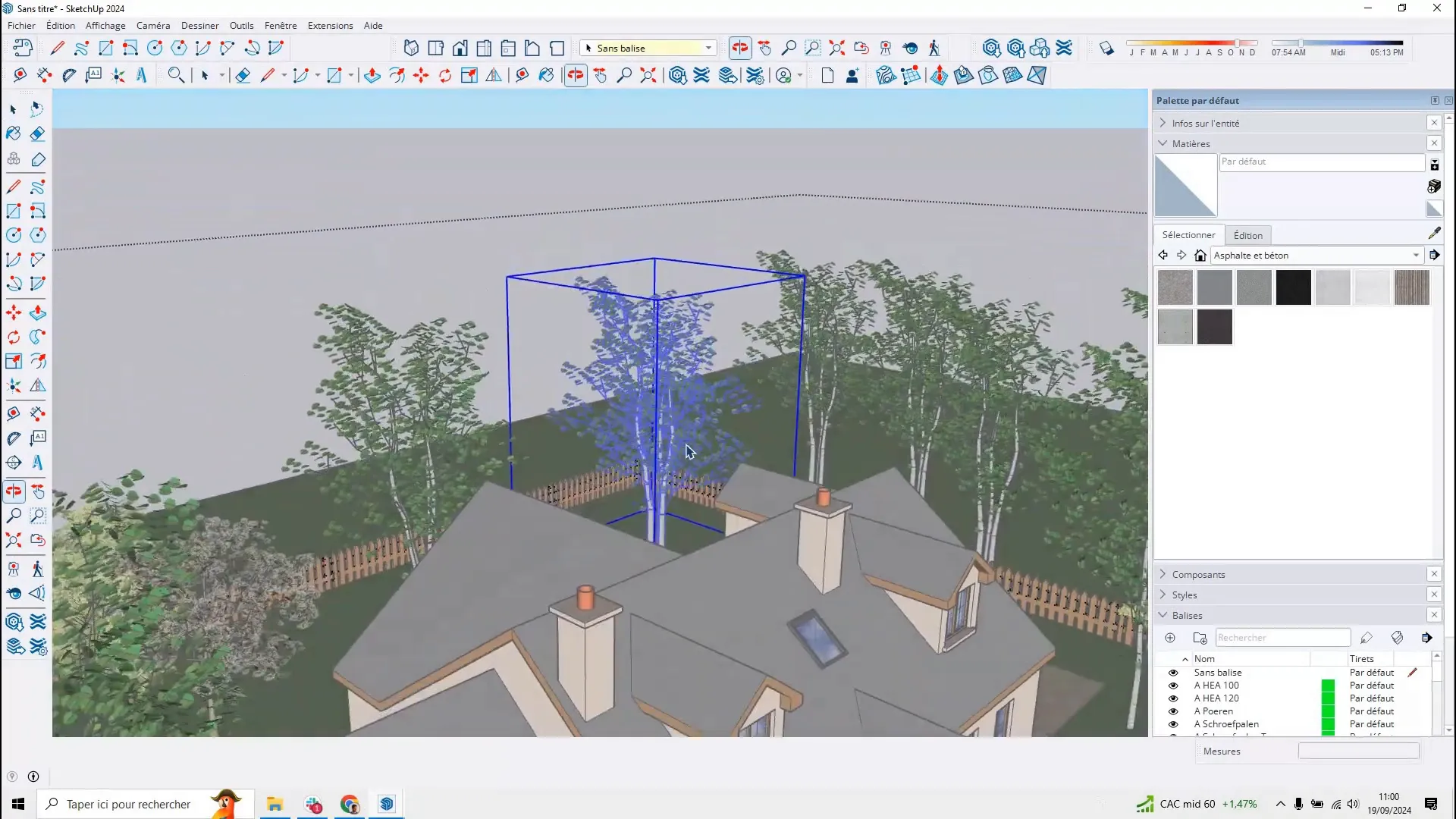Switch to Iso view in top toolbar
Screen dimensions: 1456x819
click(x=411, y=48)
